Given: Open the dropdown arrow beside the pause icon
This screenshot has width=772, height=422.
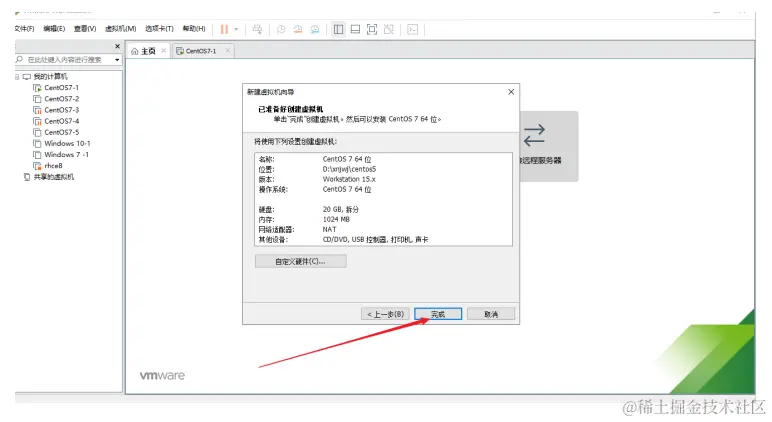Looking at the screenshot, I should 236,30.
